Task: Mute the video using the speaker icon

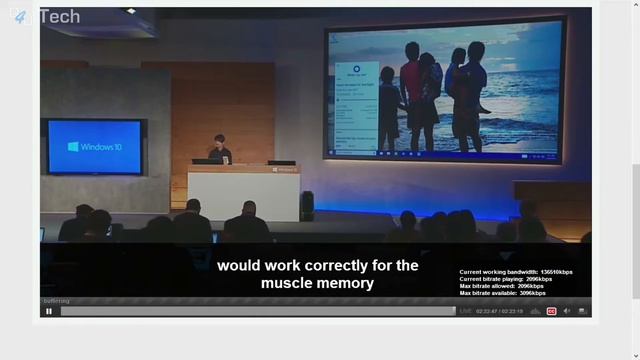Action: pyautogui.click(x=567, y=311)
